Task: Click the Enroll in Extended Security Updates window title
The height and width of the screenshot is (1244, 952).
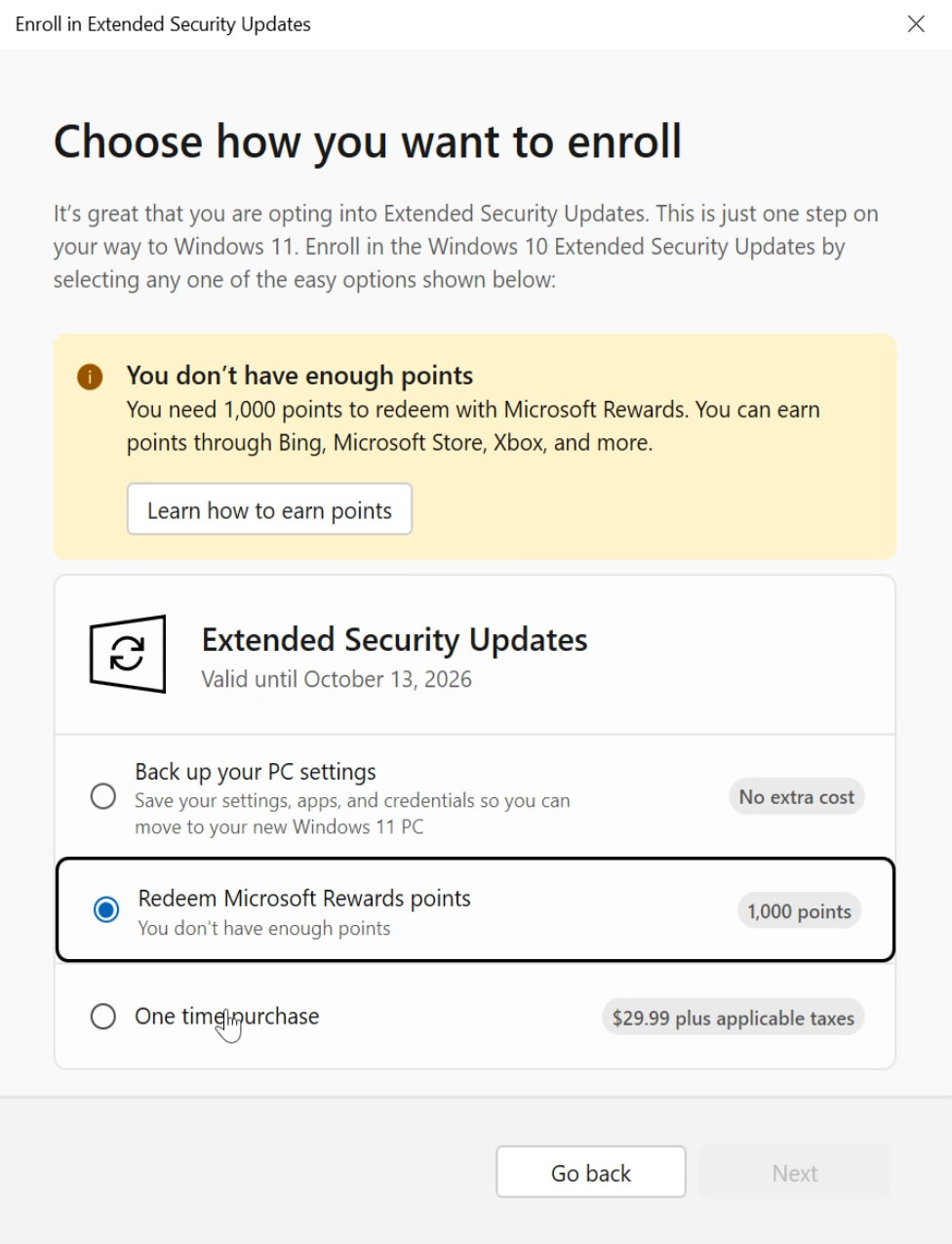Action: coord(163,24)
